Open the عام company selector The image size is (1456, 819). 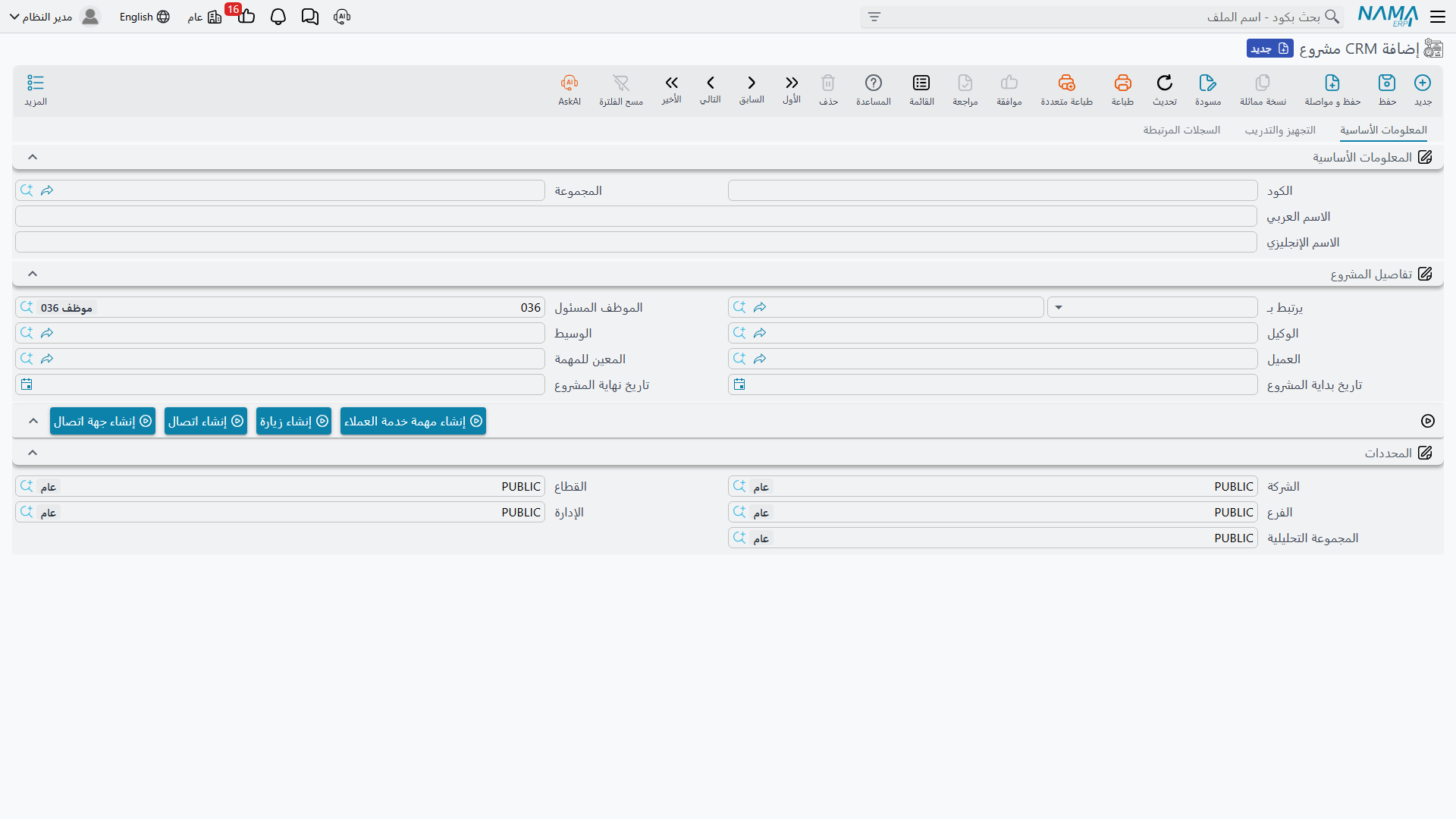click(x=205, y=17)
